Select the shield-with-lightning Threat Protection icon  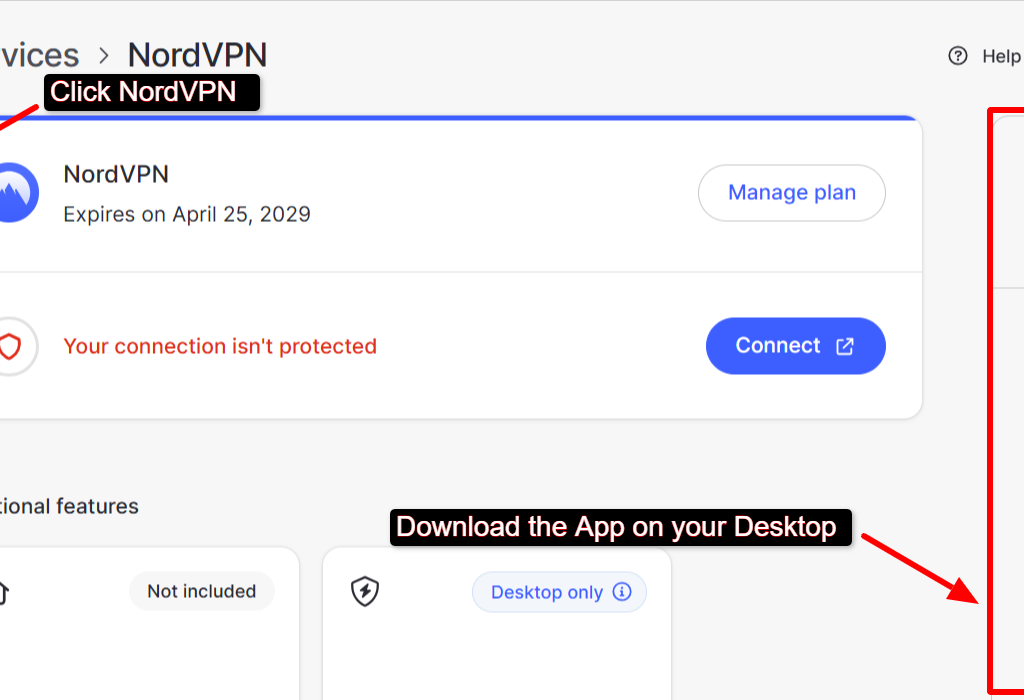point(364,592)
